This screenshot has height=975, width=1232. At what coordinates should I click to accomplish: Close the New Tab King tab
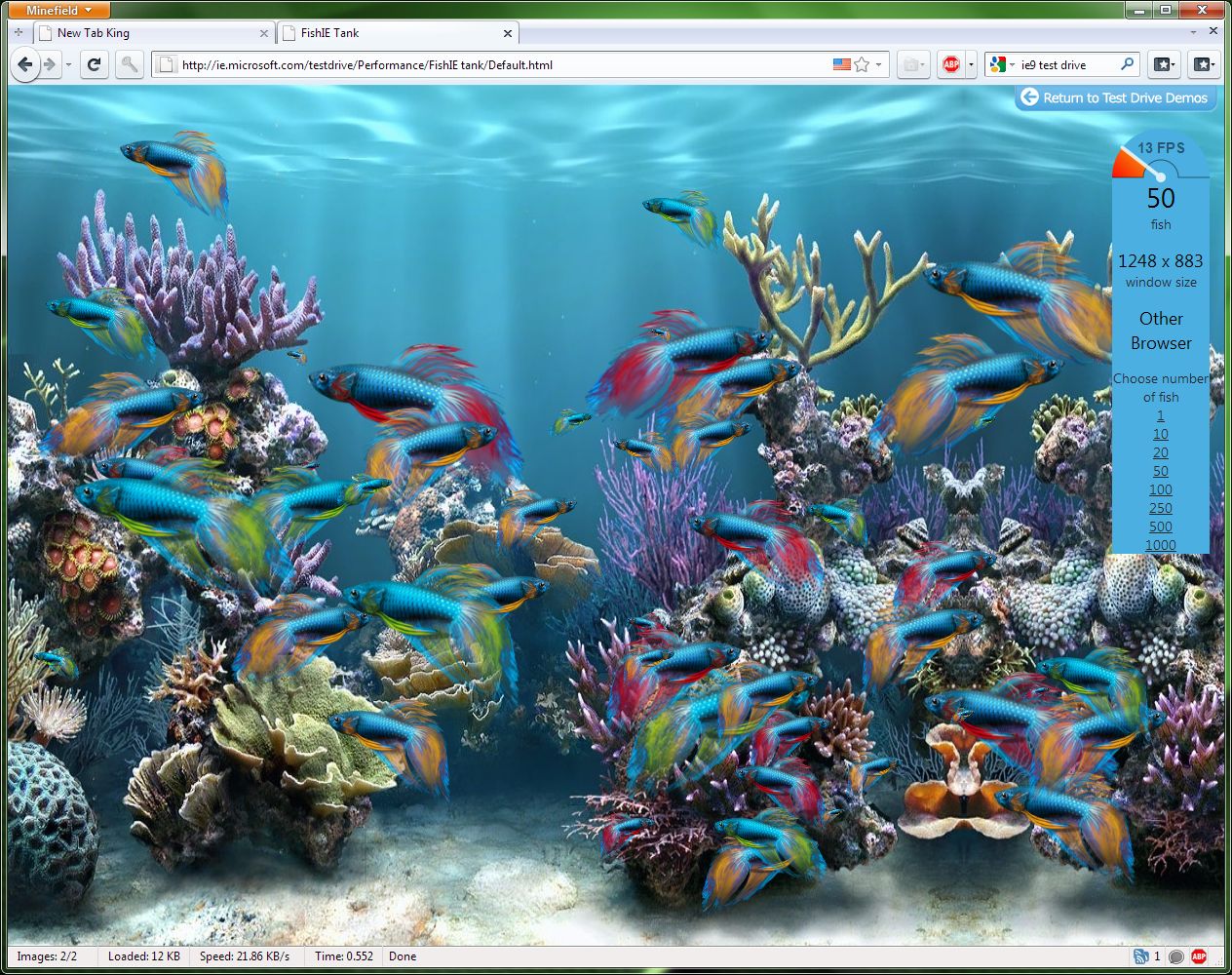tap(263, 33)
